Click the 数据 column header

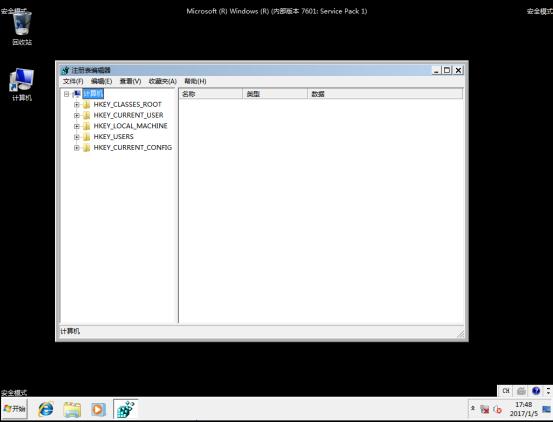coord(385,94)
